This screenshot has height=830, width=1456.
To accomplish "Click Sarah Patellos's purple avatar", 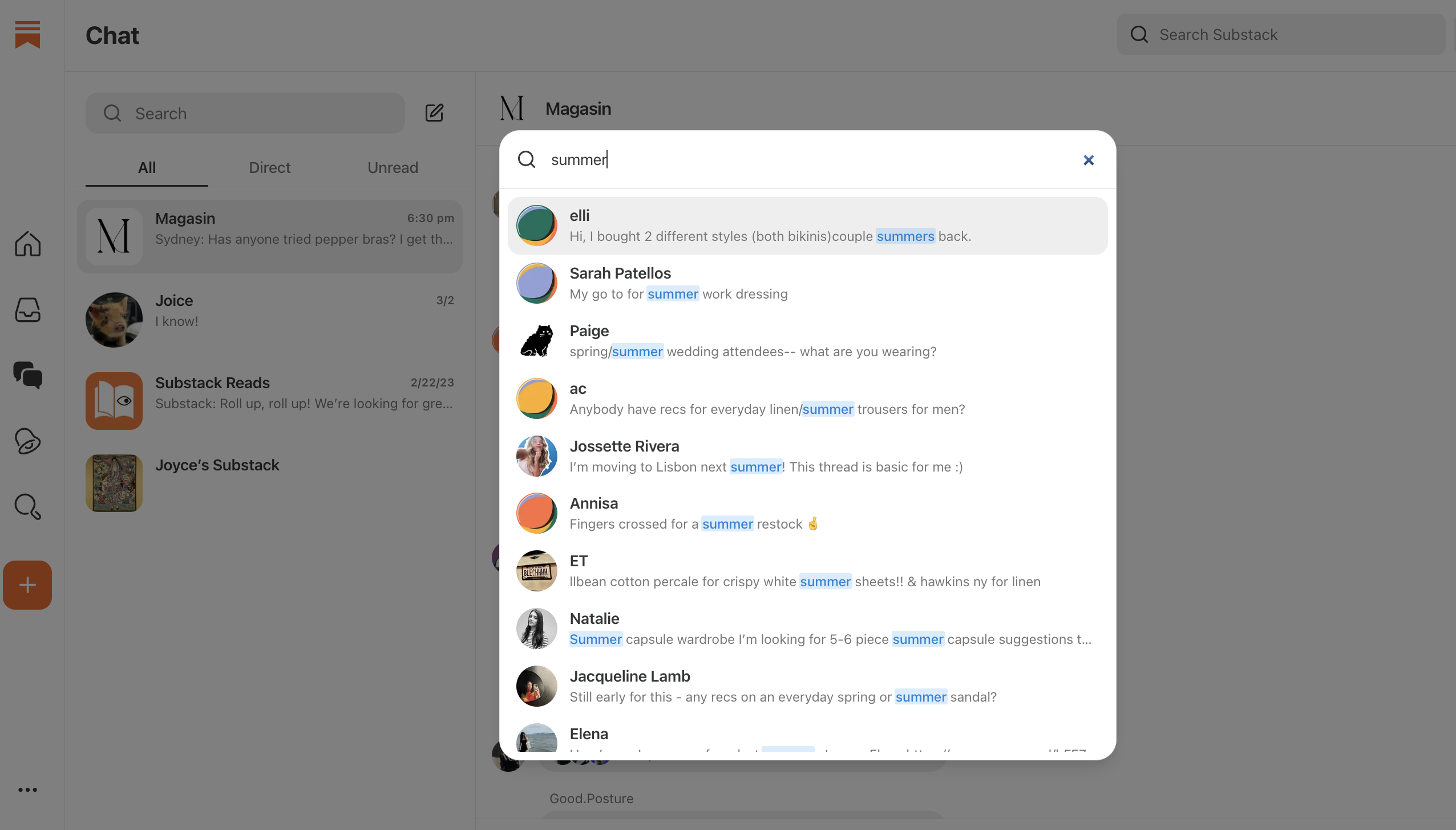I will [x=536, y=283].
